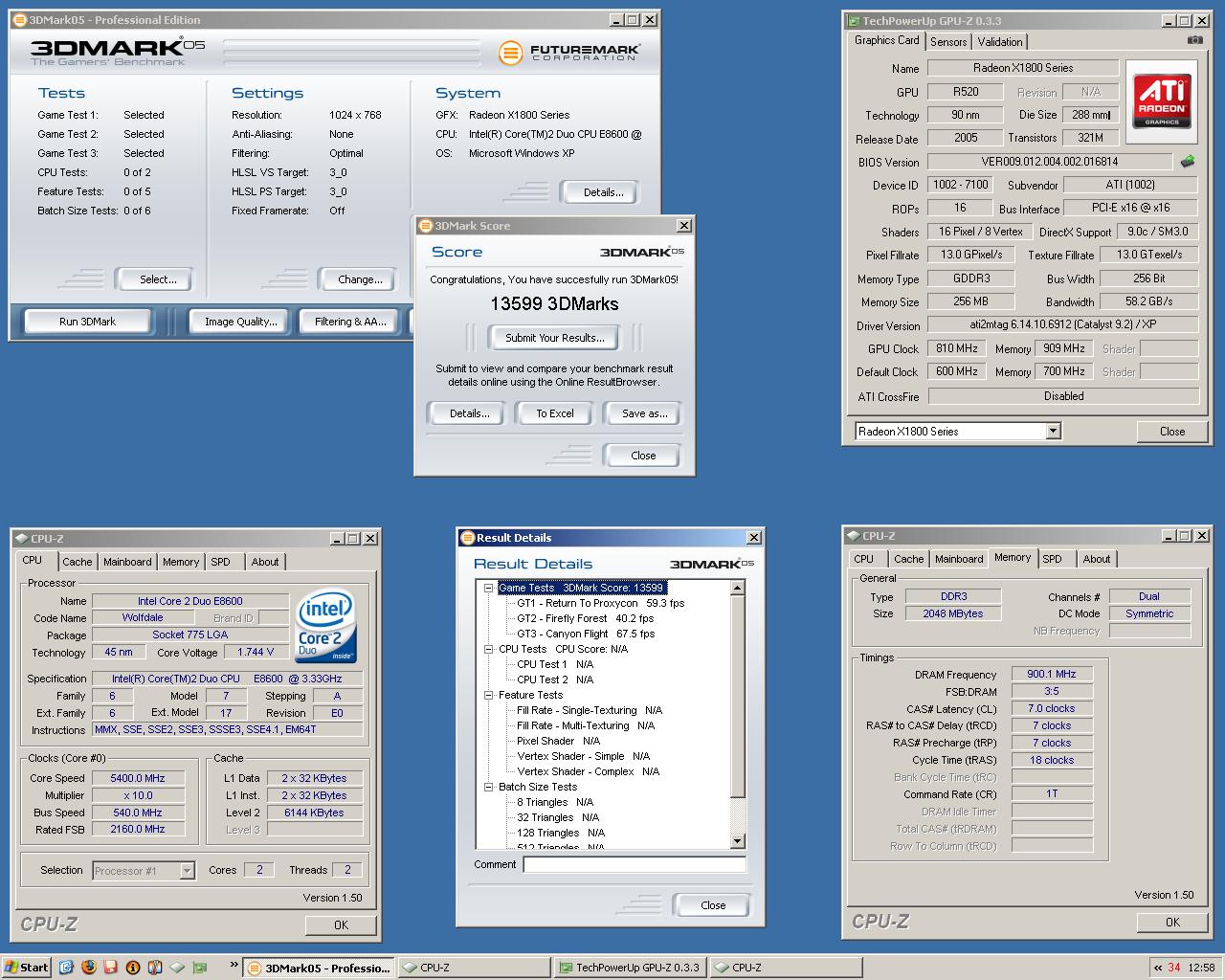Open the SPD tab in the right CPU-Z window
The image size is (1225, 980).
[x=1053, y=559]
